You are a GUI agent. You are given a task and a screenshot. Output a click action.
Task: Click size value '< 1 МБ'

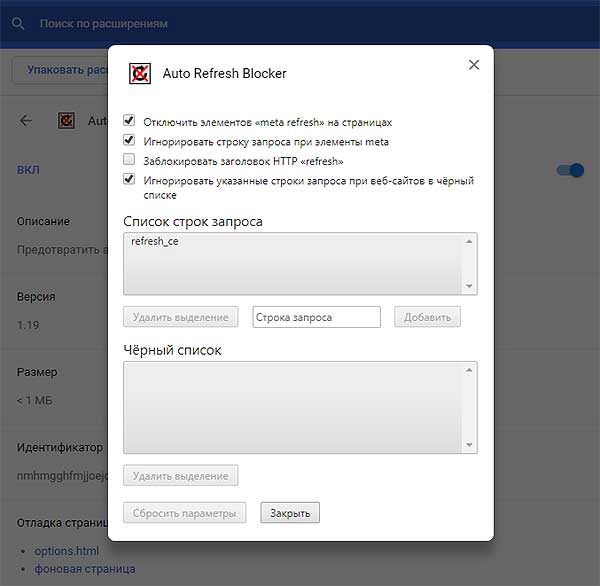click(34, 400)
